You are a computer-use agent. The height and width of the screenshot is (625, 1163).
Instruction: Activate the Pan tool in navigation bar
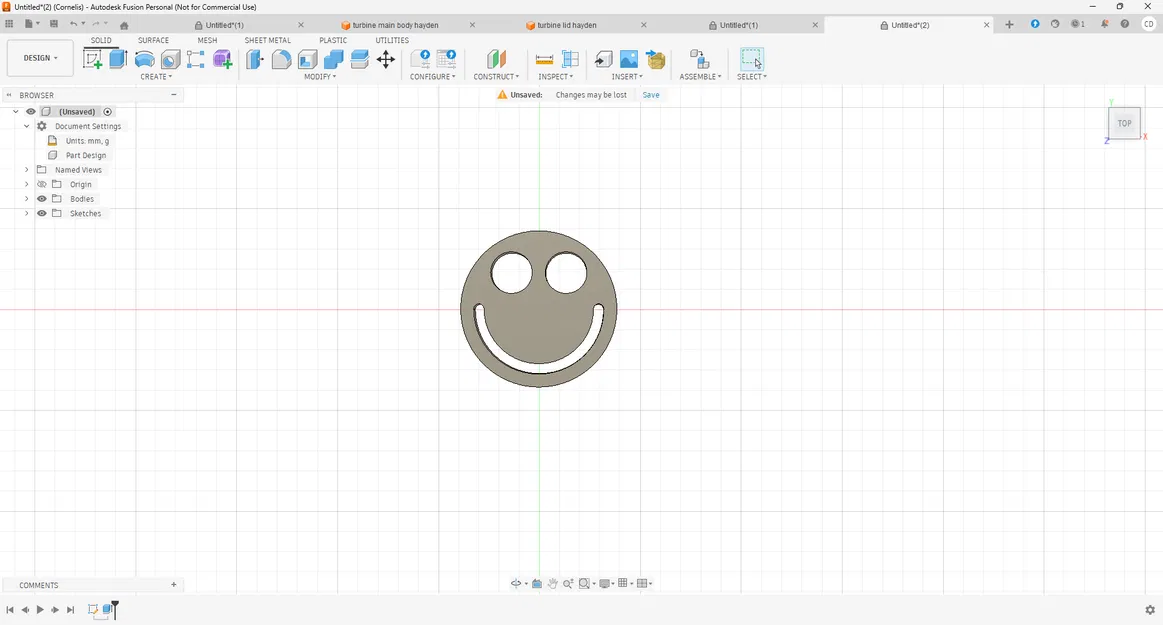pyautogui.click(x=552, y=583)
